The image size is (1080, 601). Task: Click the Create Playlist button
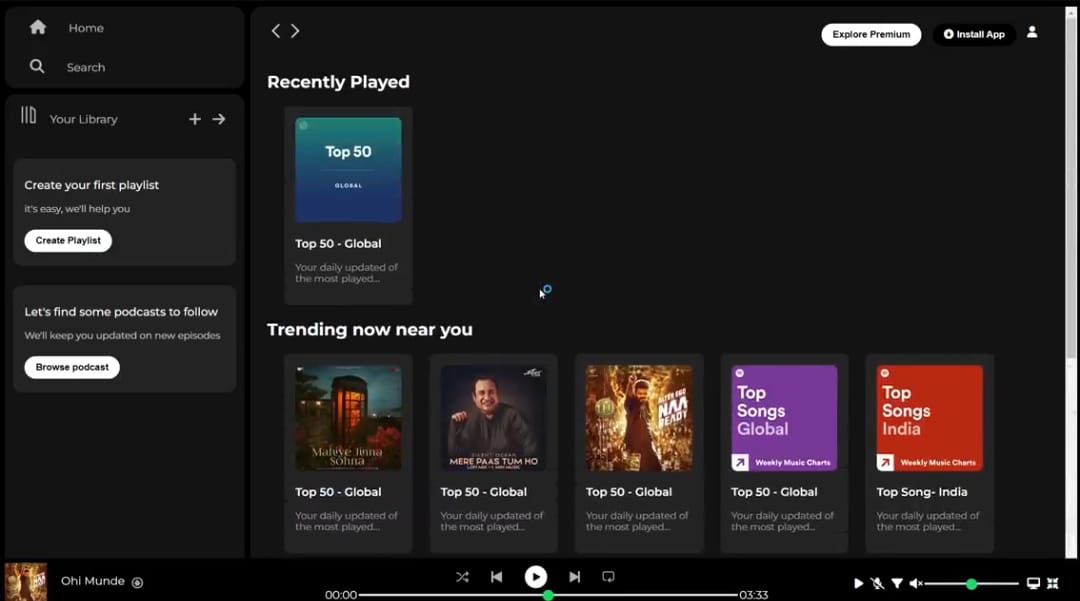click(x=68, y=240)
